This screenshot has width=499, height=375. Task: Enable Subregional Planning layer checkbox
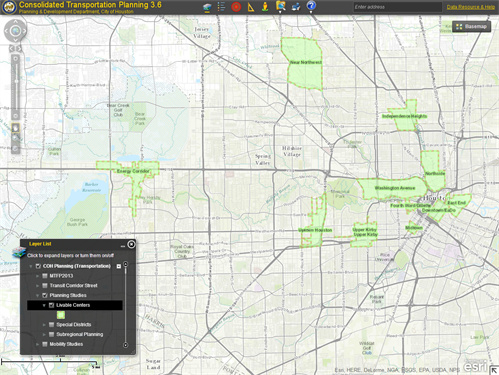coord(52,334)
